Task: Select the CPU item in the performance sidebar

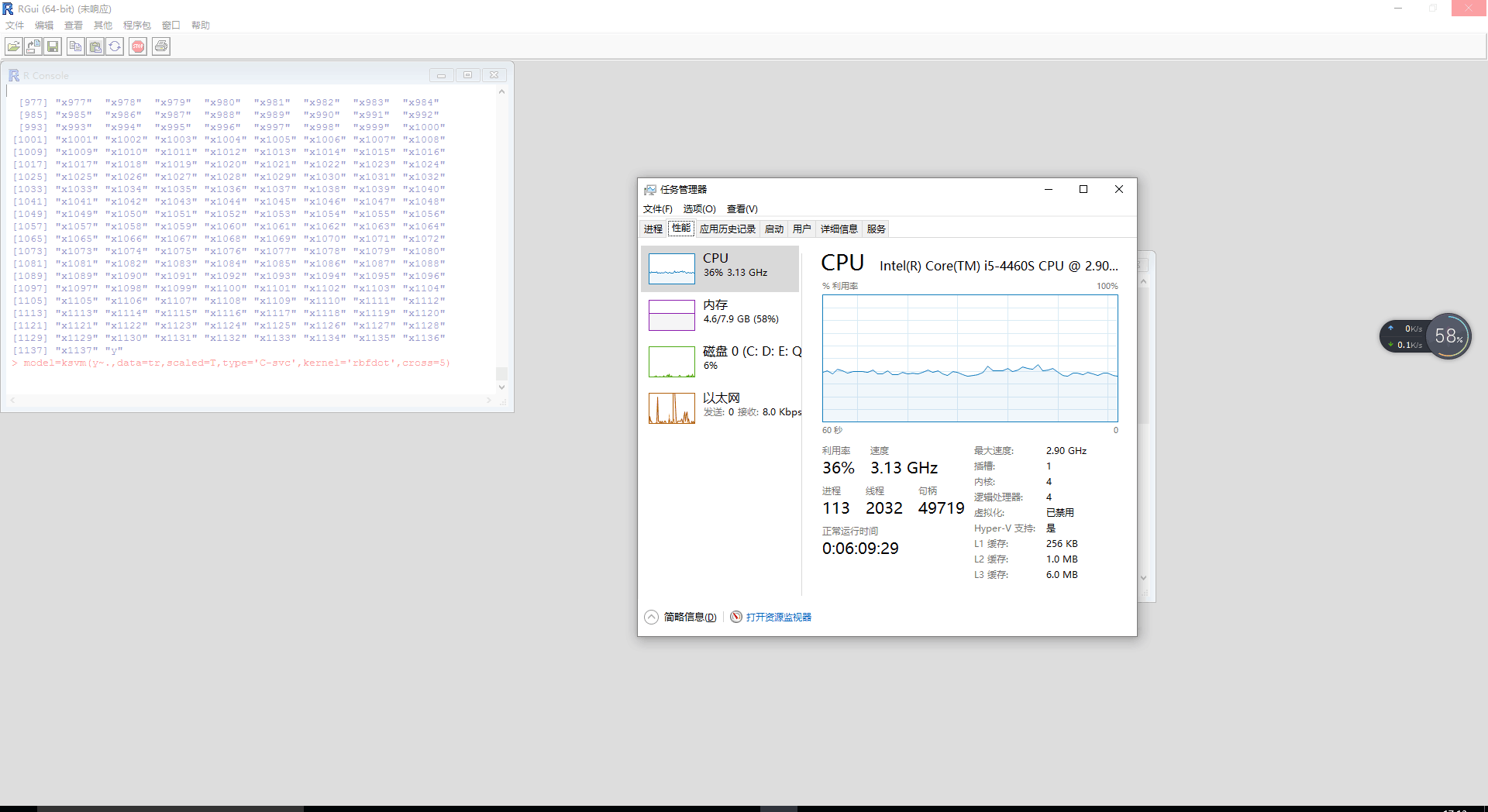Action: [x=720, y=269]
